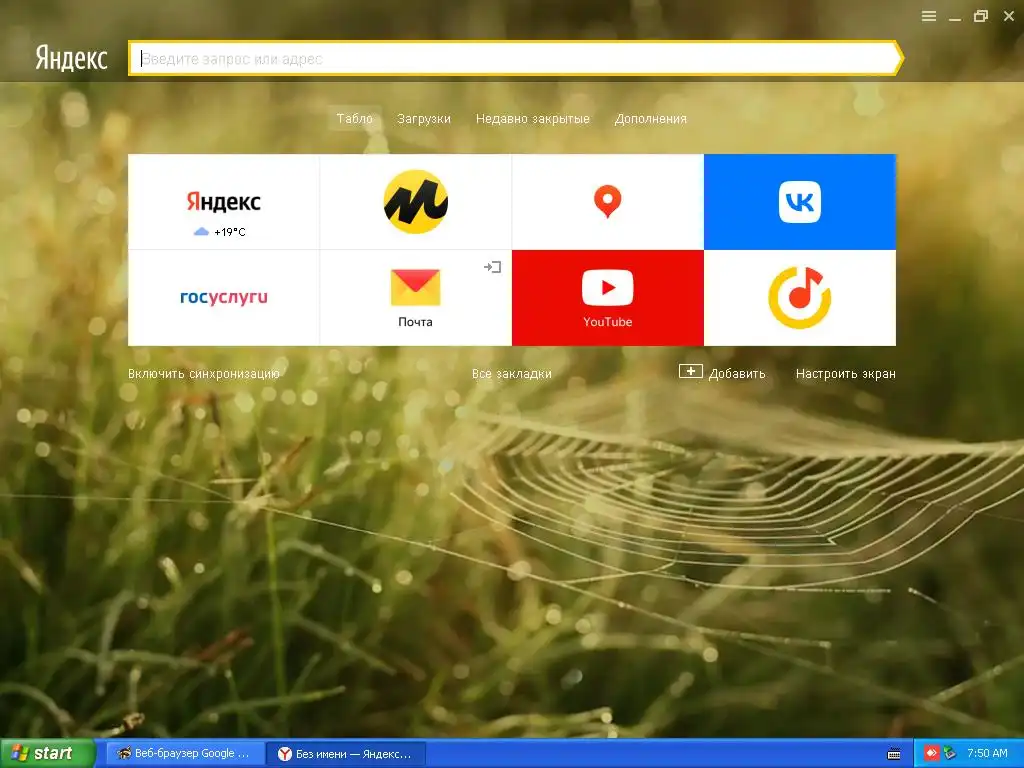The image size is (1024, 768).
Task: Click the red system tray icon
Action: pos(931,754)
